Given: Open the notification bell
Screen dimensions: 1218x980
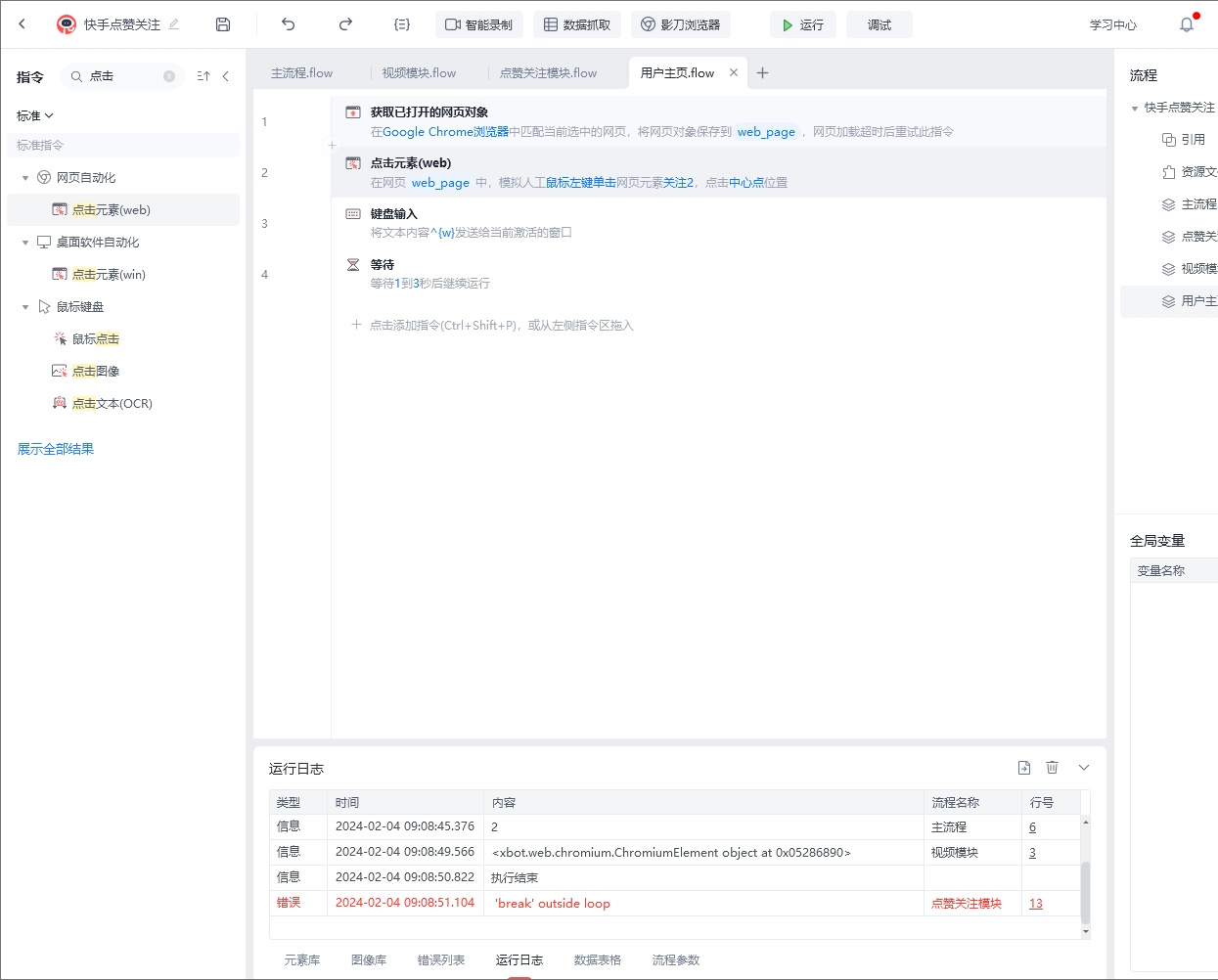Looking at the screenshot, I should [x=1187, y=24].
